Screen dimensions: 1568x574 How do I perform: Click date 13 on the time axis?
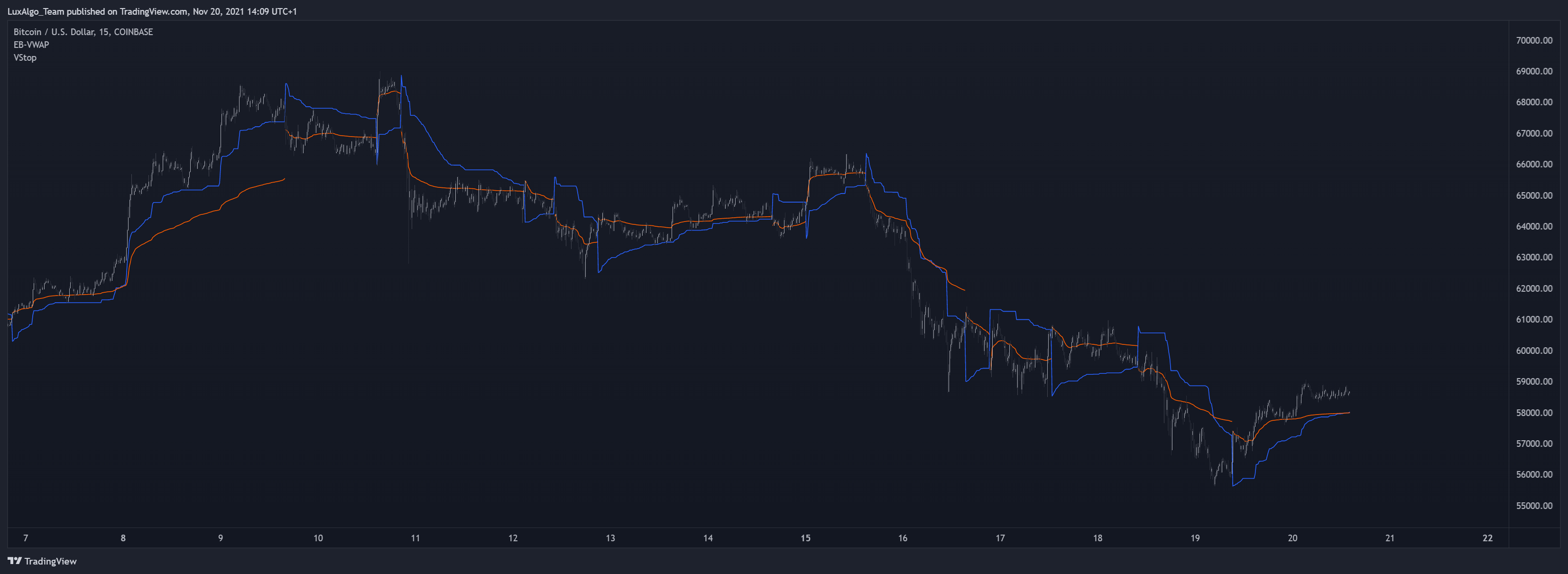[610, 538]
